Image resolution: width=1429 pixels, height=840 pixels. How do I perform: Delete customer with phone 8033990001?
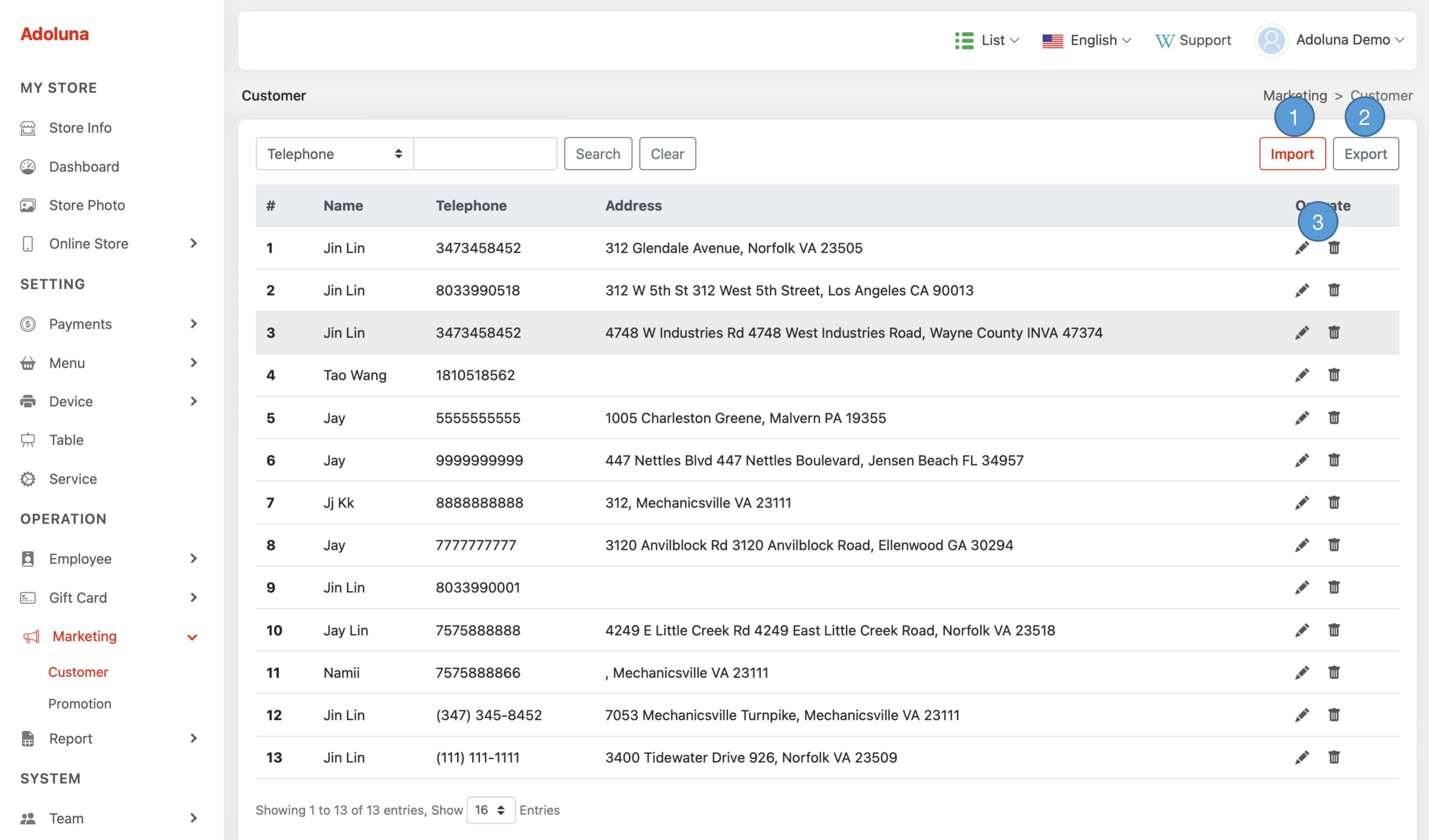pyautogui.click(x=1334, y=588)
